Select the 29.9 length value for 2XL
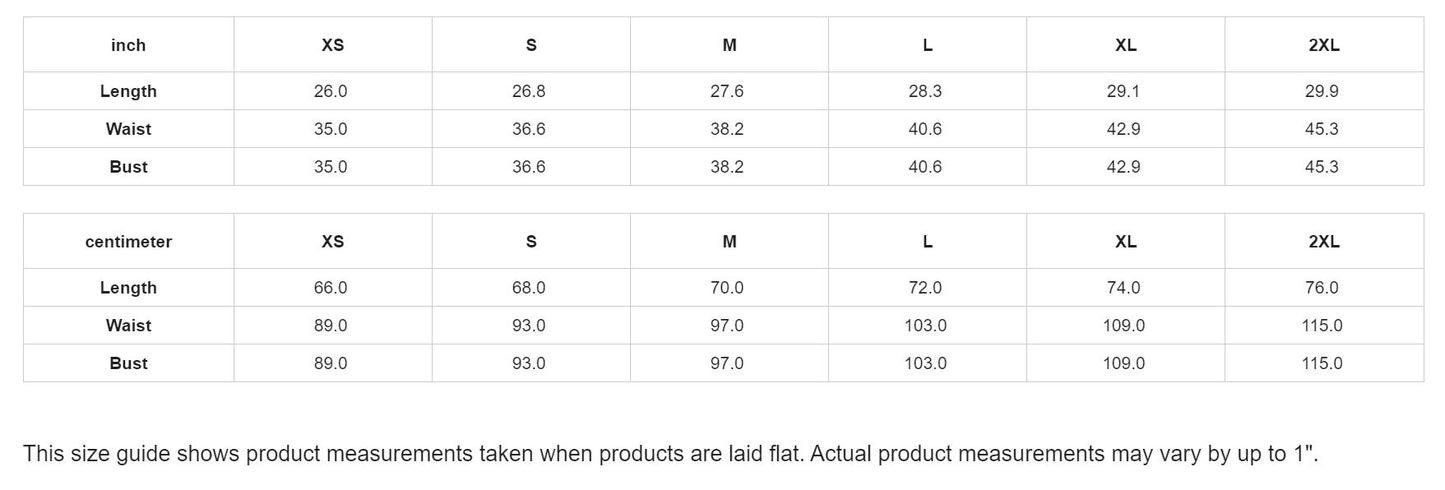Screen dimensions: 1445x490 [1321, 91]
